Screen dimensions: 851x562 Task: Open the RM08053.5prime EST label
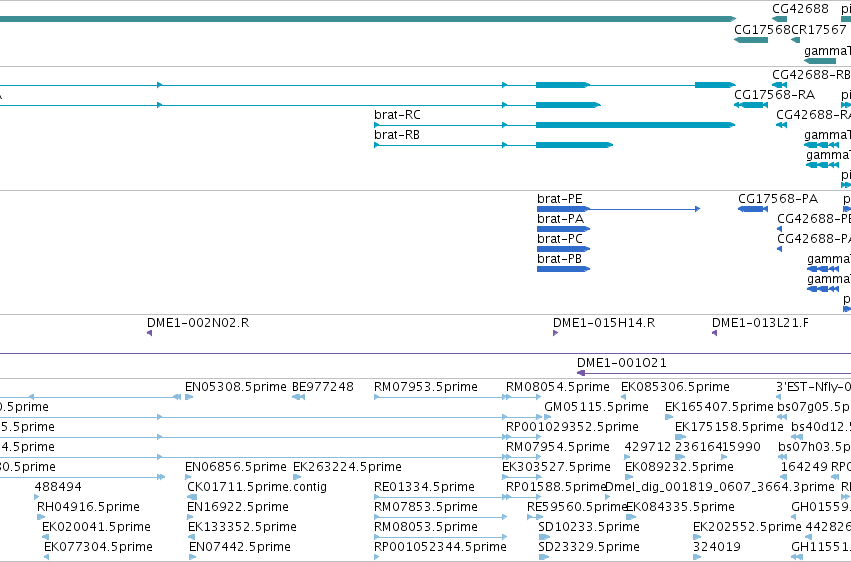426,527
